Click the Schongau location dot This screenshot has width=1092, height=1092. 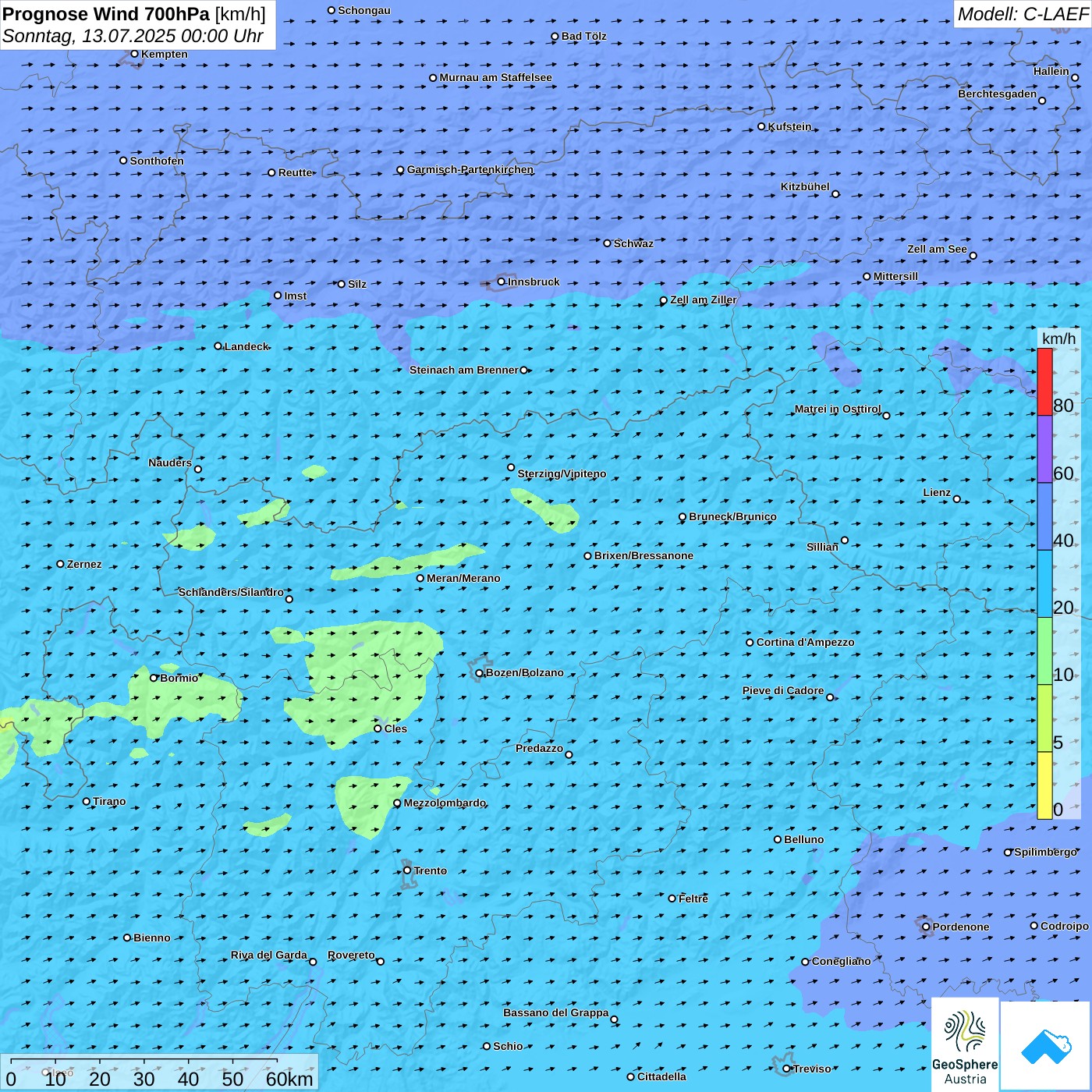click(331, 10)
